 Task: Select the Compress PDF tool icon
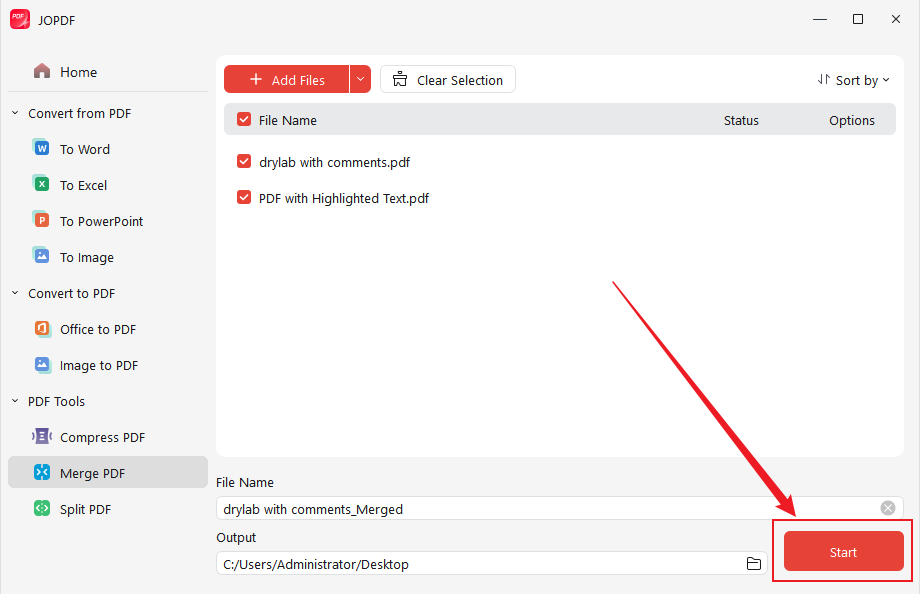click(x=41, y=436)
